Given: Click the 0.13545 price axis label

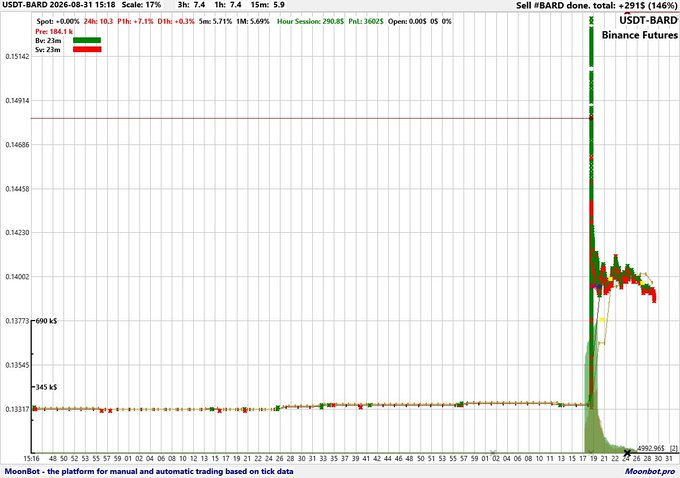Looking at the screenshot, I should click(17, 365).
